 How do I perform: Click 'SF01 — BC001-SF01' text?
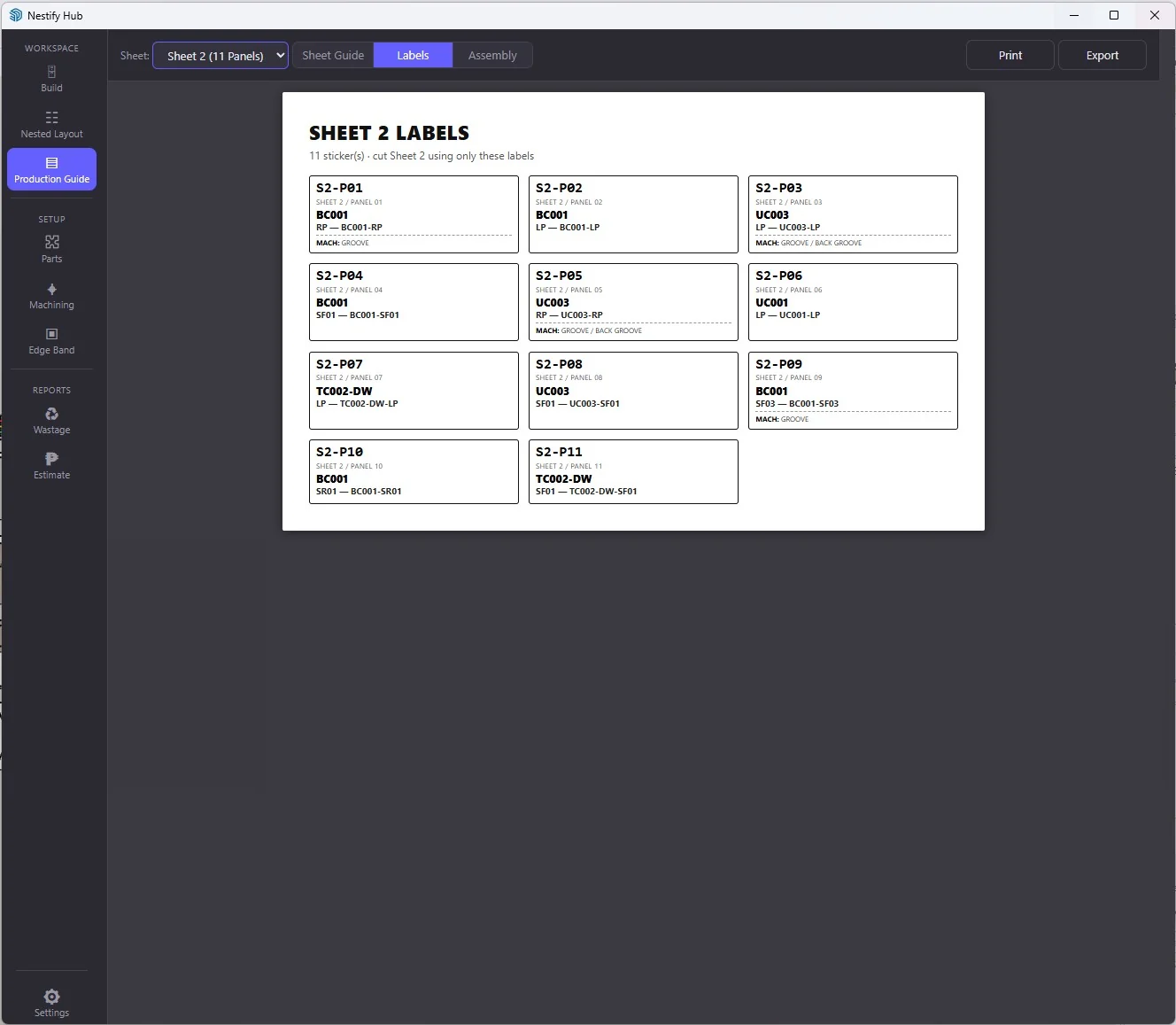coord(358,315)
